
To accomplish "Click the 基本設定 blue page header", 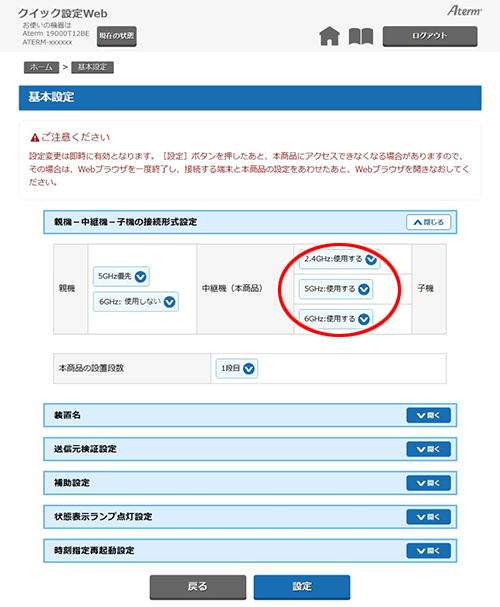I will tap(250, 98).
